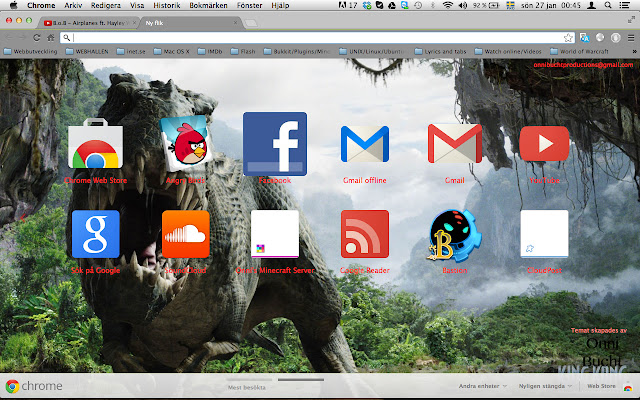Show hidden bookmarks with the overflow chevron
Viewport: 640px width, 400px height.
pos(634,51)
